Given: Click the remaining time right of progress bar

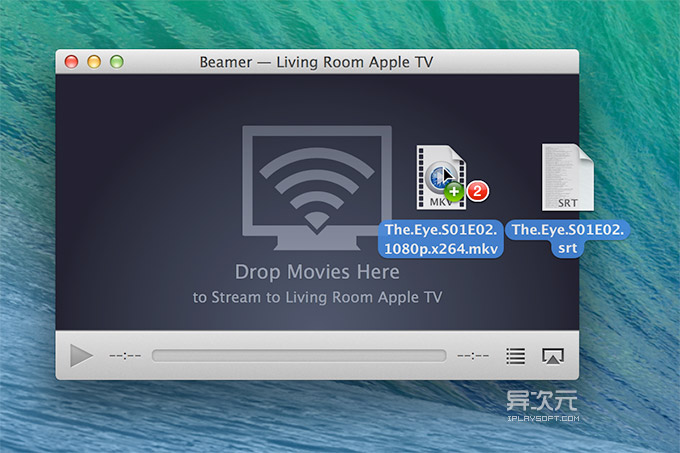Looking at the screenshot, I should click(473, 355).
